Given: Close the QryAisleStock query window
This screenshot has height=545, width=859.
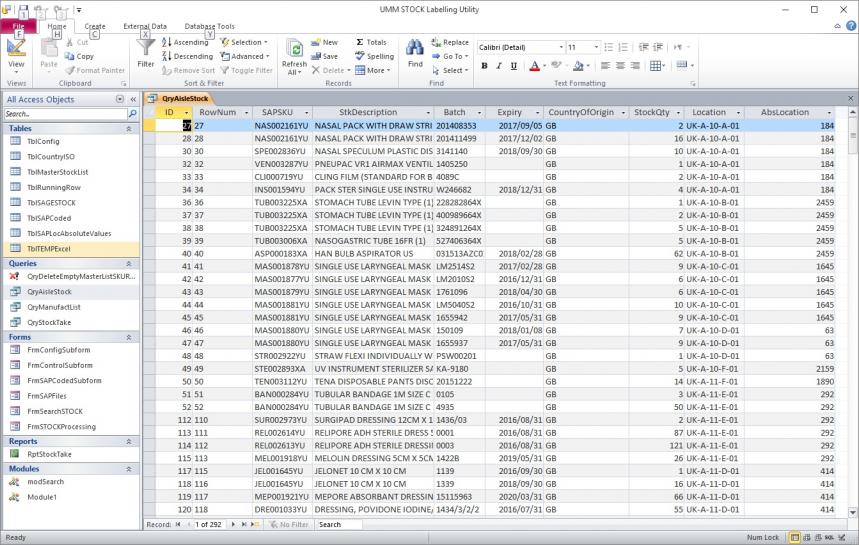Looking at the screenshot, I should [x=850, y=99].
